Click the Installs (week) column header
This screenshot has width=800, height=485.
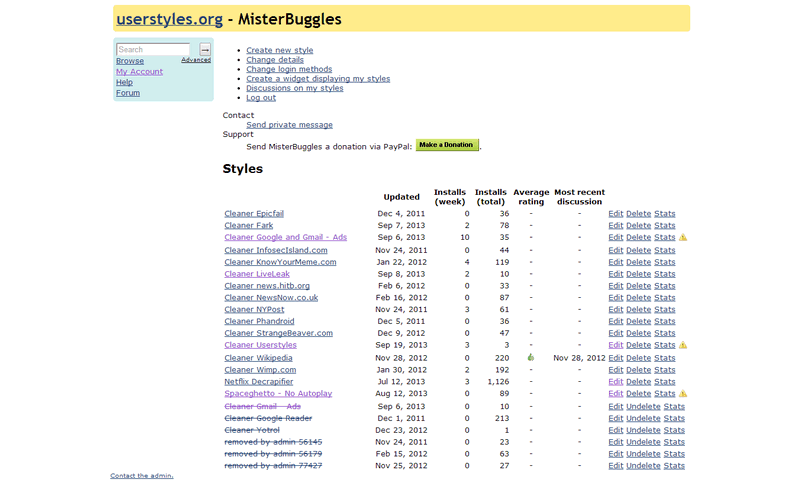pos(449,197)
